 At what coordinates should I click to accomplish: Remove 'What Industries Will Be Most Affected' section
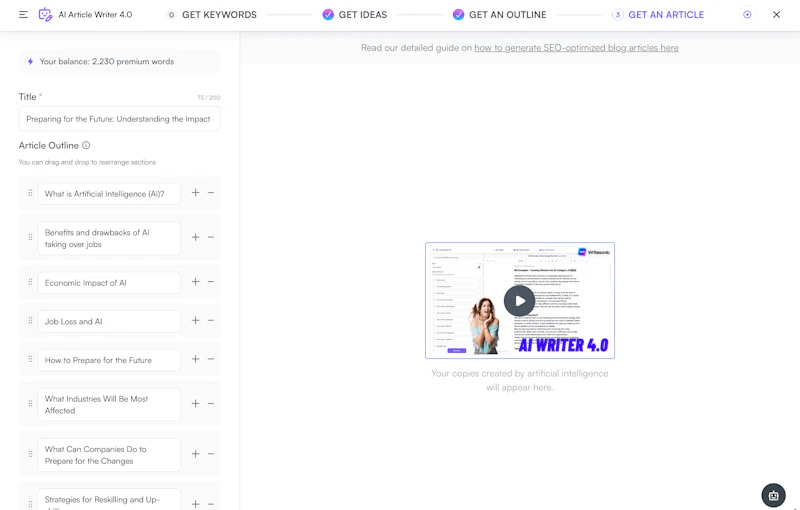(x=211, y=403)
